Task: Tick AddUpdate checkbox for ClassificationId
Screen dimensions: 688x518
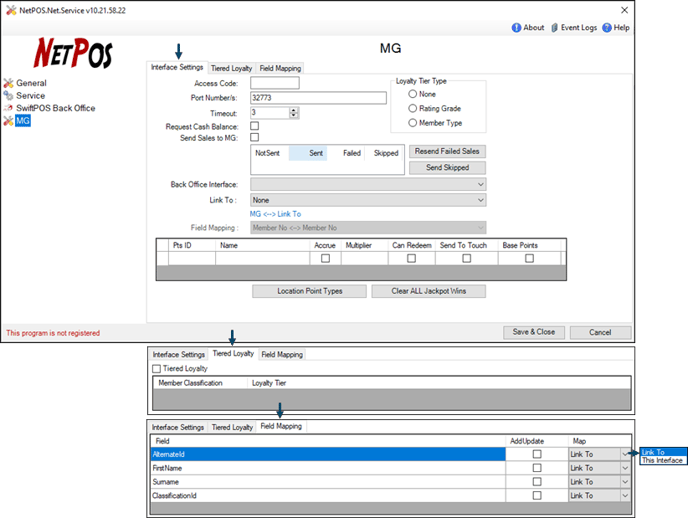Action: tap(537, 495)
